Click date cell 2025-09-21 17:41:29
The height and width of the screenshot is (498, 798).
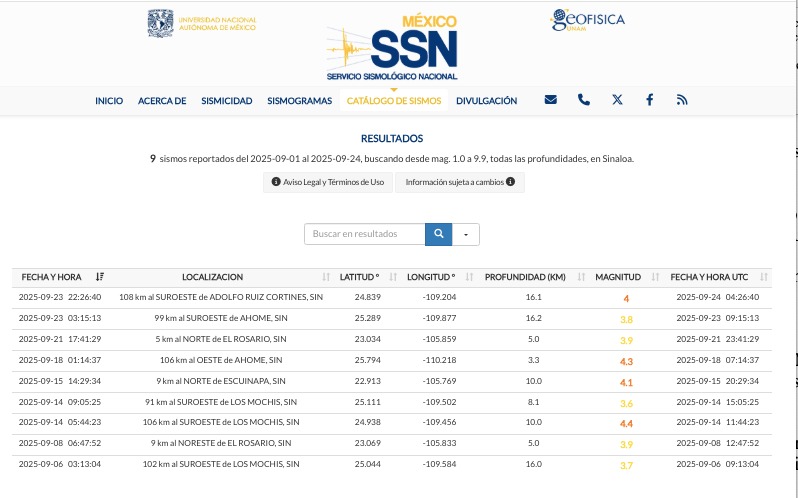(x=60, y=339)
